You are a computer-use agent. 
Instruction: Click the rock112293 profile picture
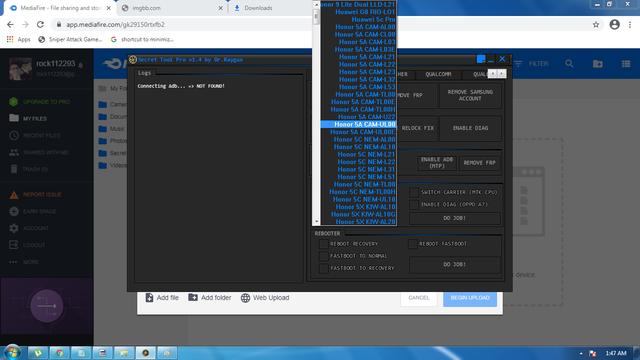20,69
